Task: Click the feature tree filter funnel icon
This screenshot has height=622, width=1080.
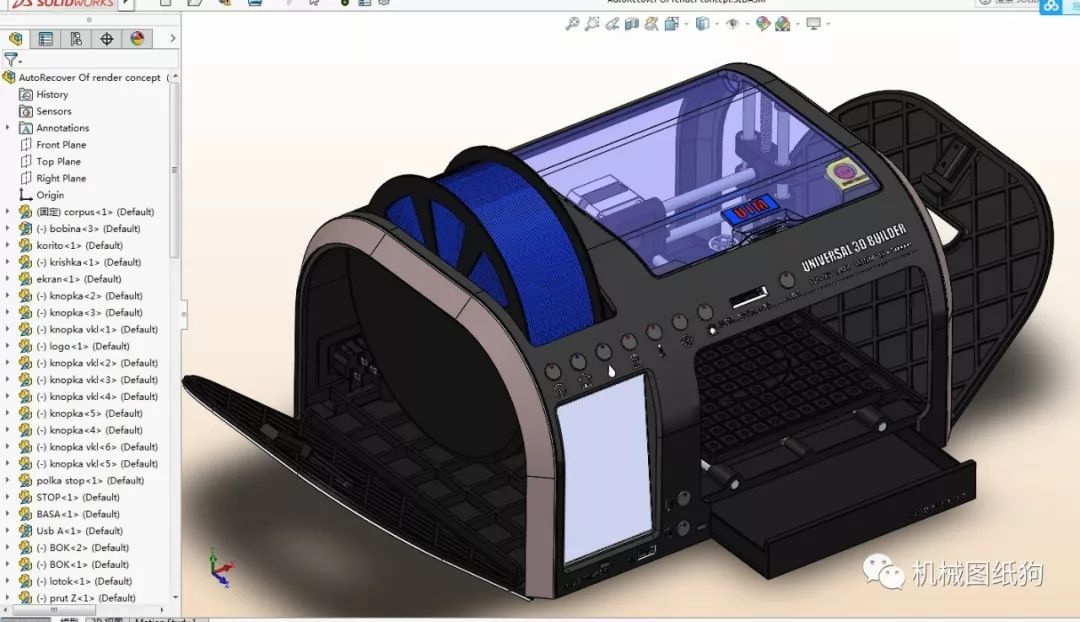Action: click(x=11, y=59)
